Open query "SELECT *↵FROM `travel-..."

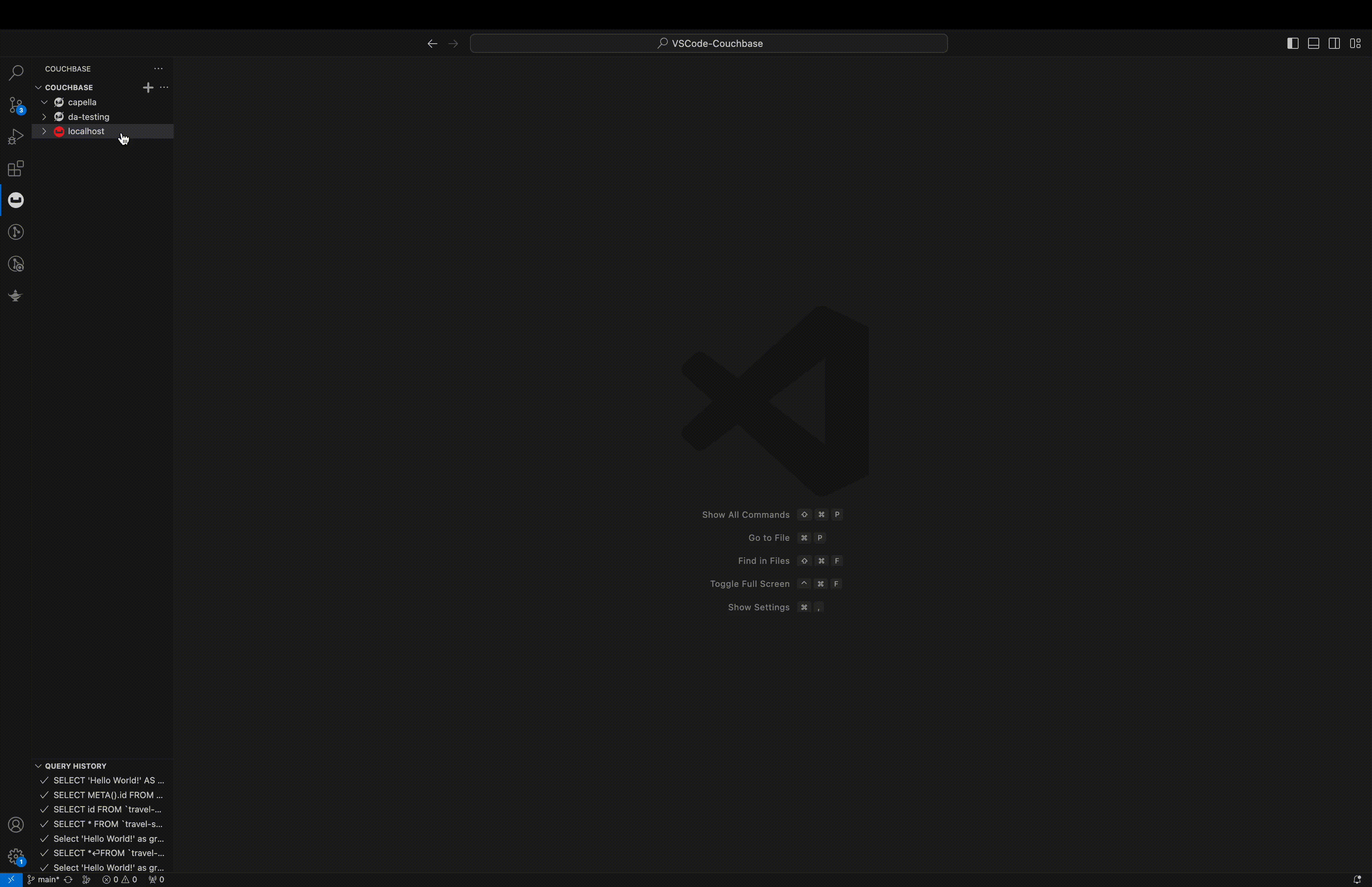point(102,853)
